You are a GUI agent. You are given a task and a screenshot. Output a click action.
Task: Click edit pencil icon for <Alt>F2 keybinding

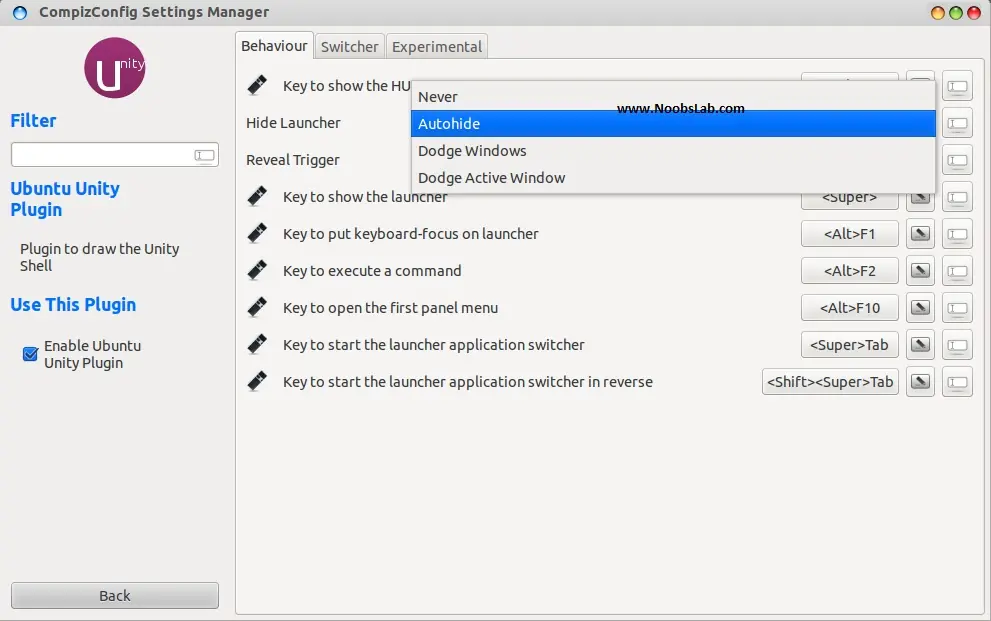(x=920, y=271)
